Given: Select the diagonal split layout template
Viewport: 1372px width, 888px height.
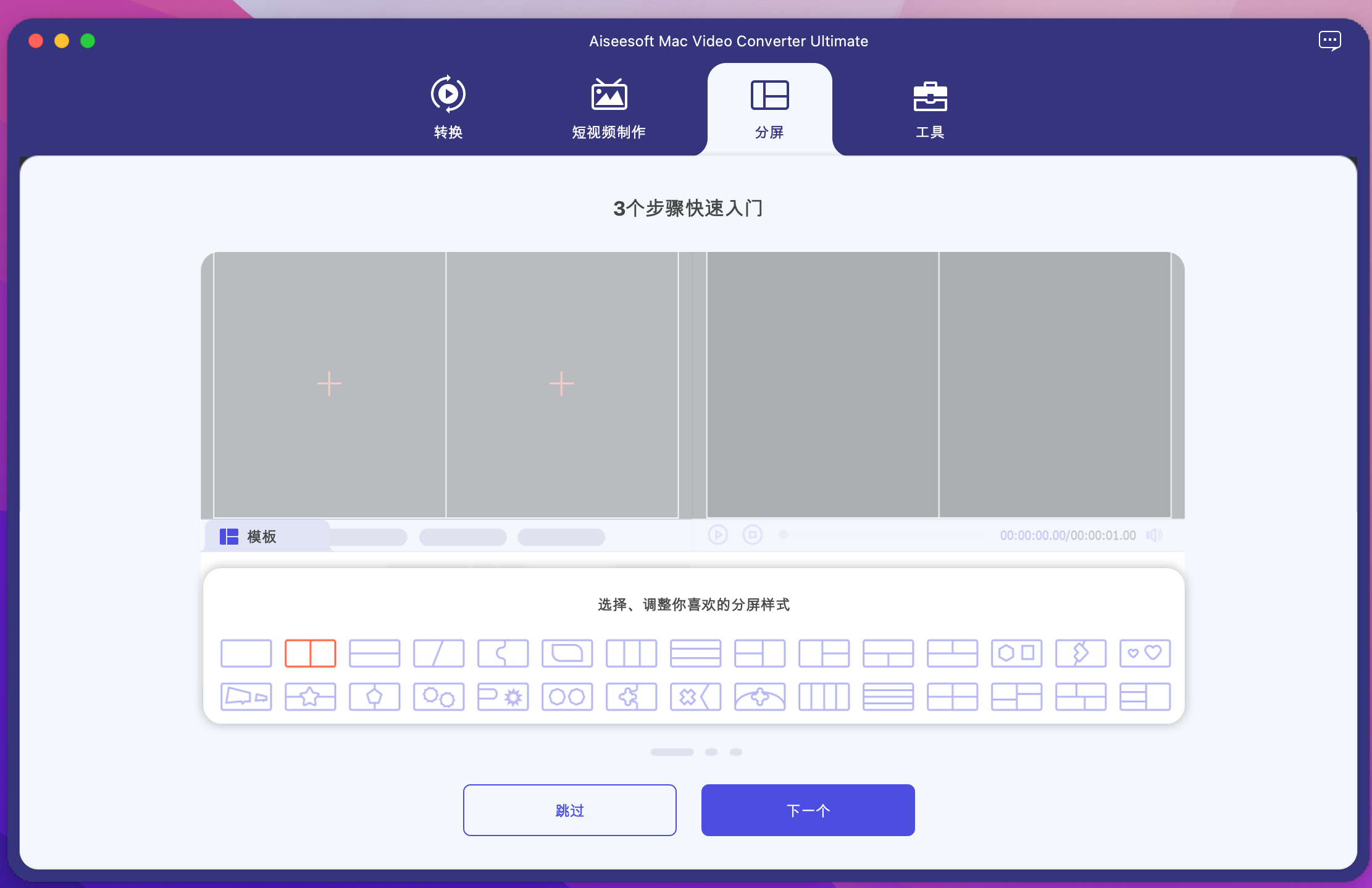Looking at the screenshot, I should coord(438,653).
